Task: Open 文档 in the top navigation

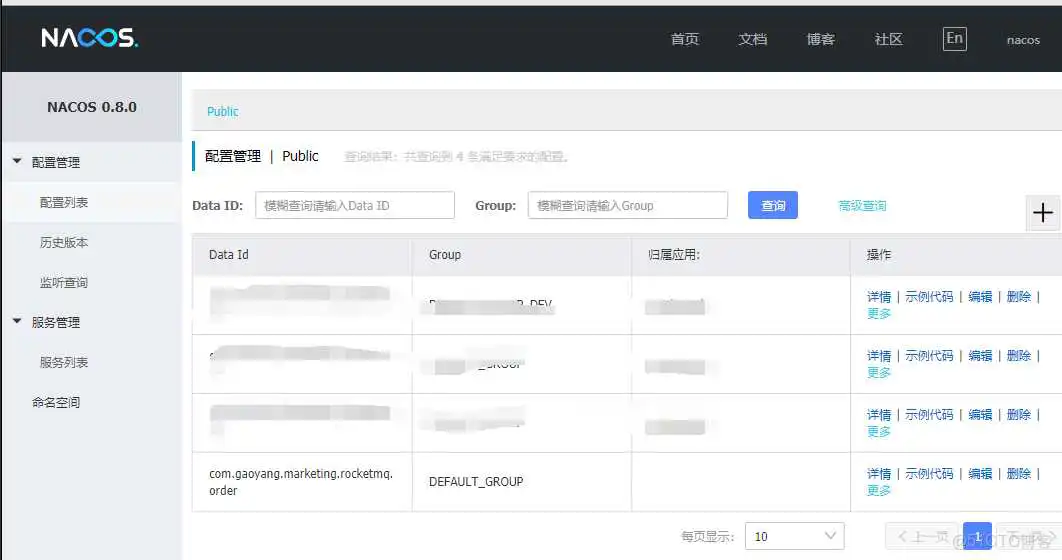Action: (752, 39)
